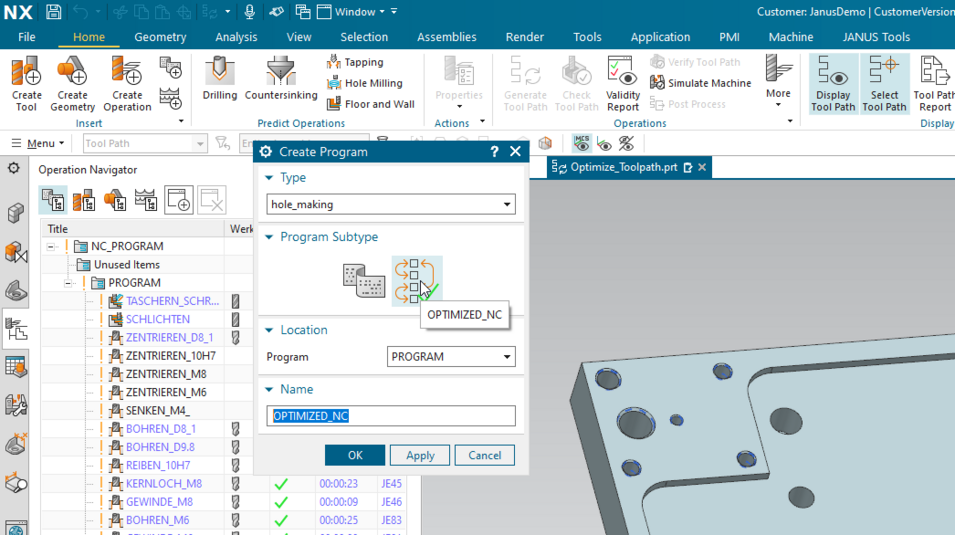Viewport: 955px width, 535px height.
Task: Open the Validity Report
Action: click(x=622, y=83)
